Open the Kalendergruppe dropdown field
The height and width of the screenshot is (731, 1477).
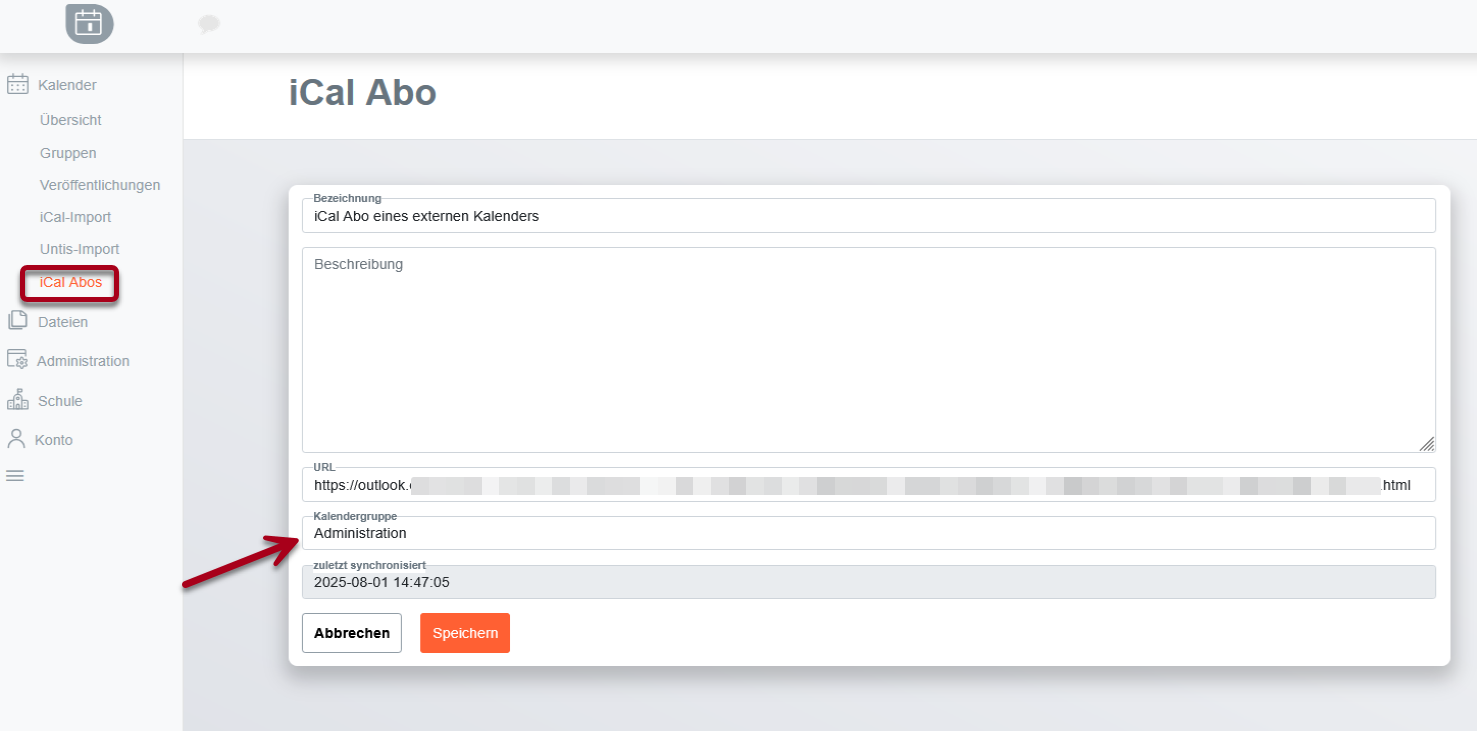coord(868,533)
